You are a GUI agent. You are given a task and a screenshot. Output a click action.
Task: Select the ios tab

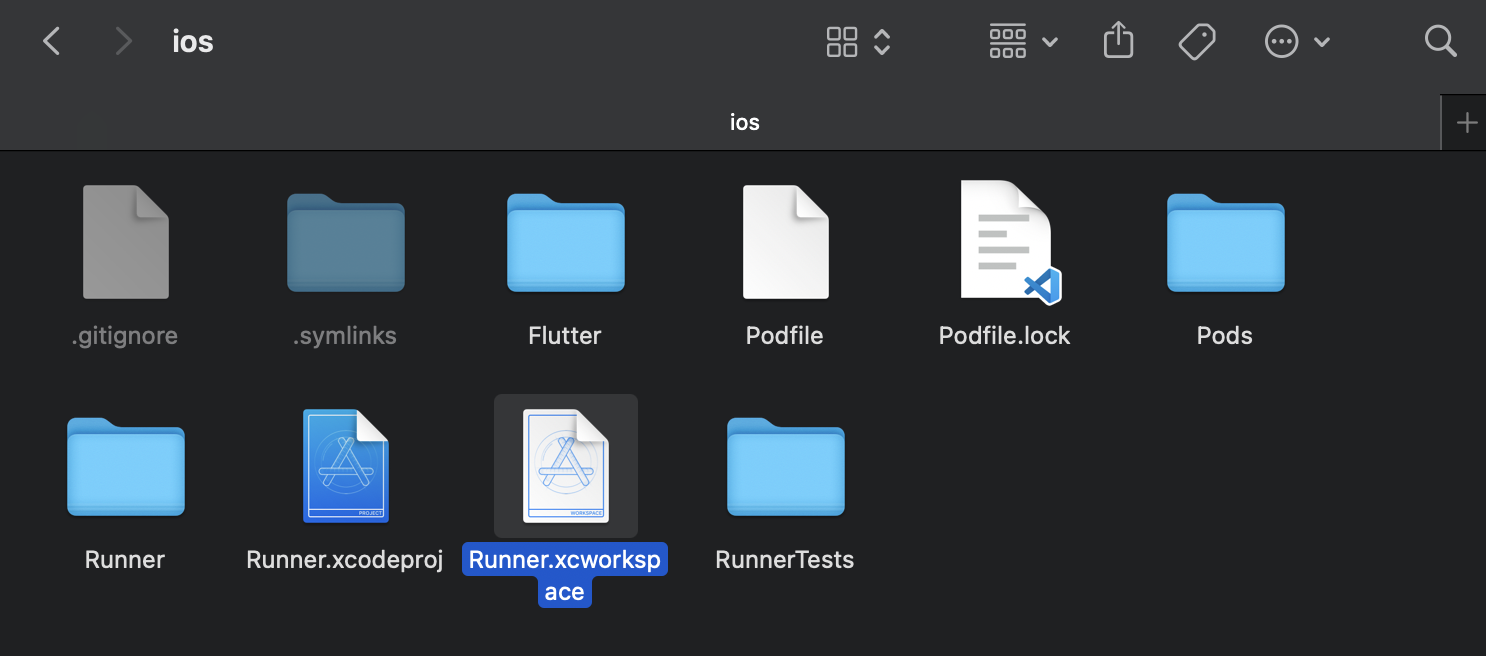[x=720, y=123]
